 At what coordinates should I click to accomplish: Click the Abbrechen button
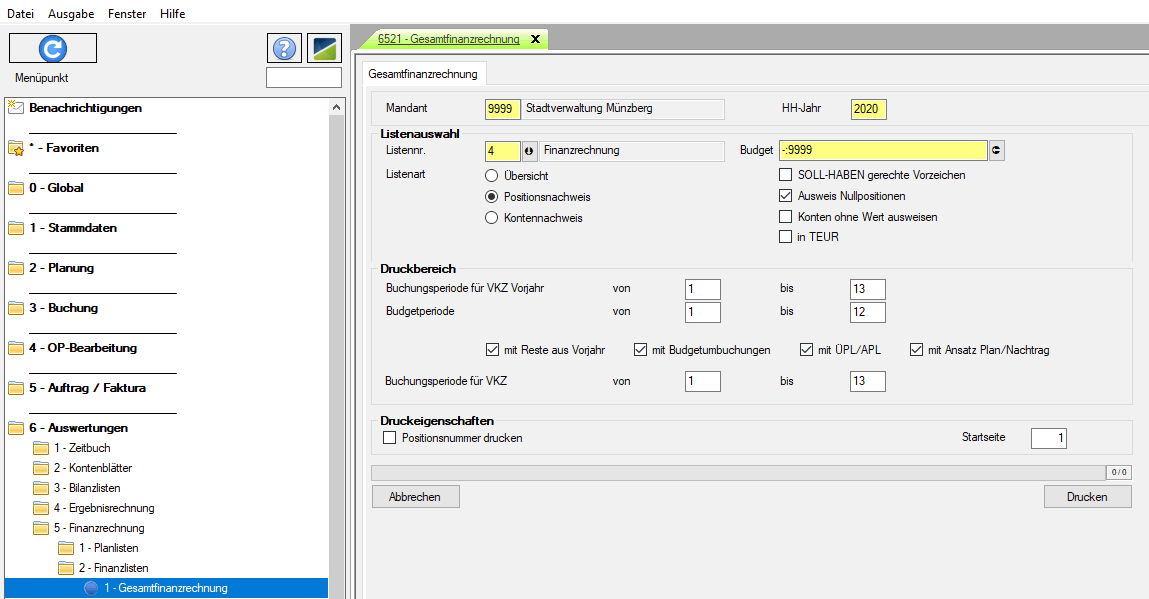coord(414,497)
